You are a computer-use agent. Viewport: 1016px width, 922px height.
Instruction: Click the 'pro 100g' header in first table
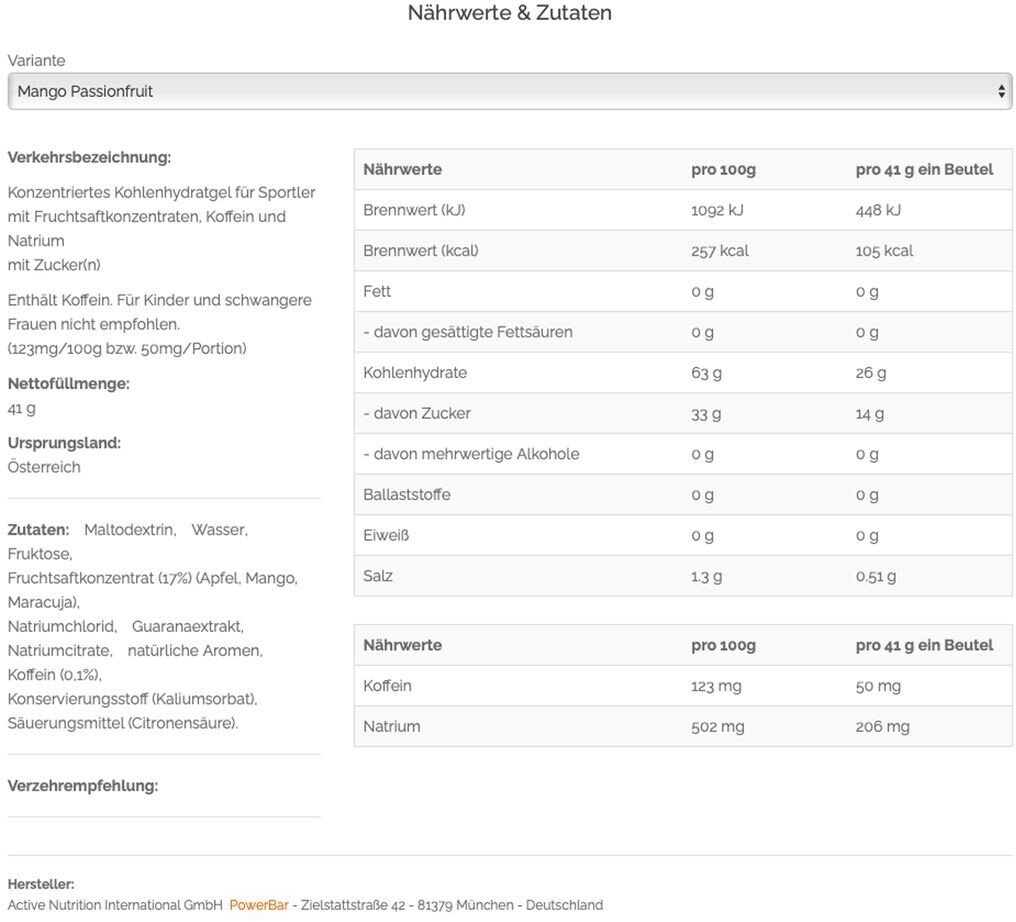pyautogui.click(x=723, y=170)
